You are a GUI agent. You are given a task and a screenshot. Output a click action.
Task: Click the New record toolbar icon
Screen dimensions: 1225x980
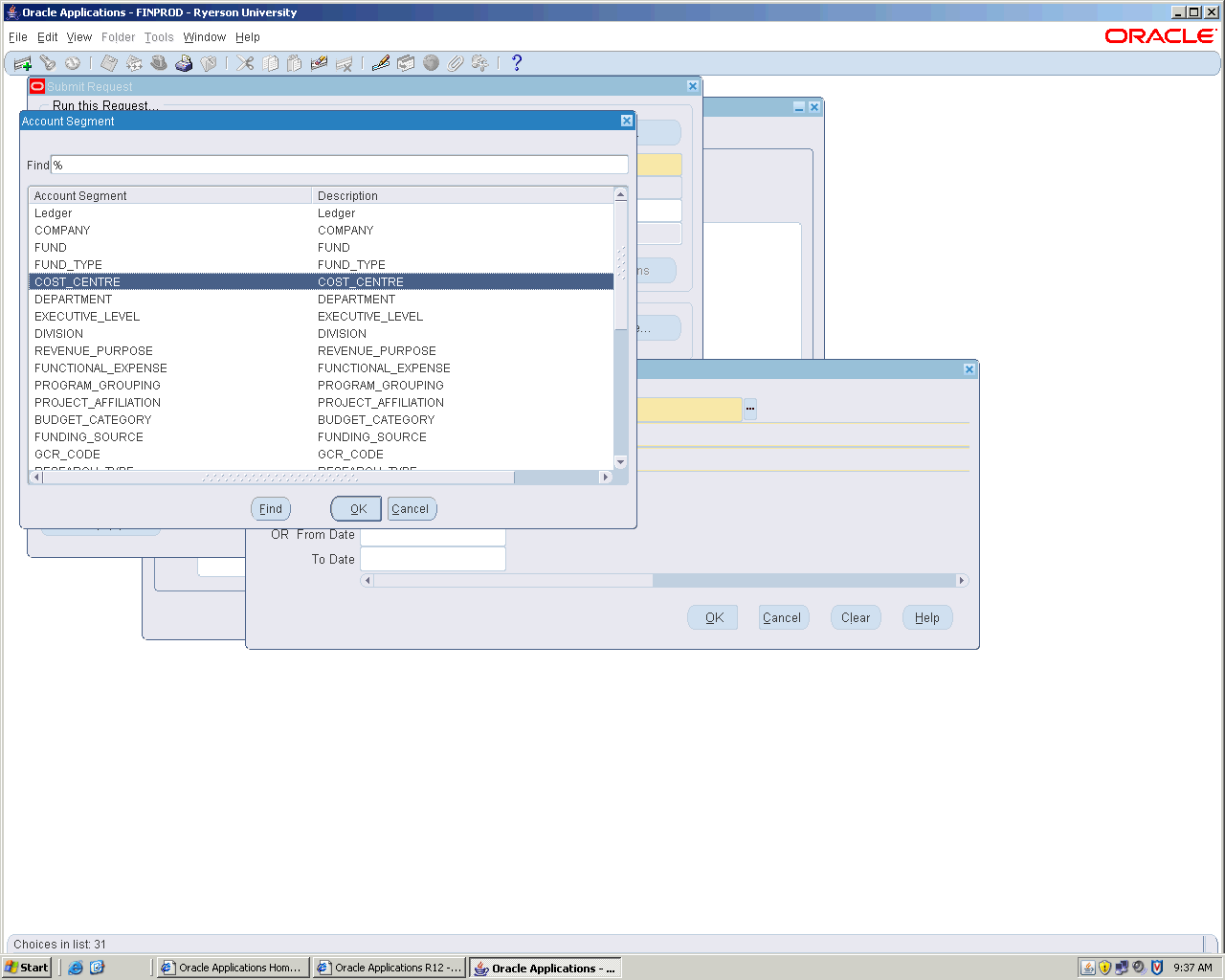[x=23, y=64]
